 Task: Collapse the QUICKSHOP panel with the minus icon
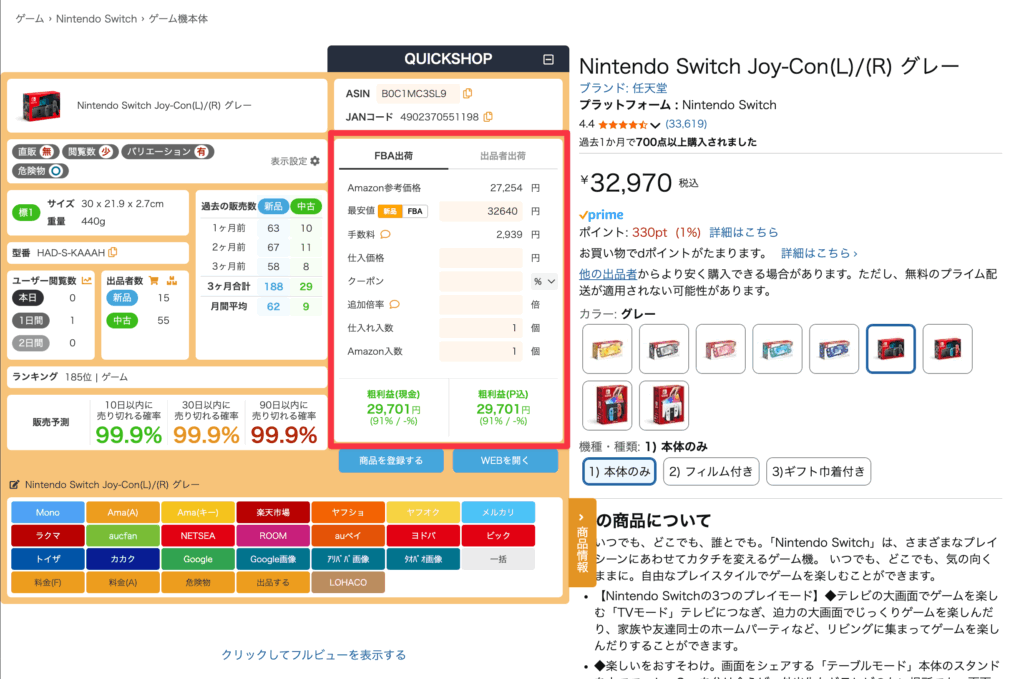pos(548,59)
